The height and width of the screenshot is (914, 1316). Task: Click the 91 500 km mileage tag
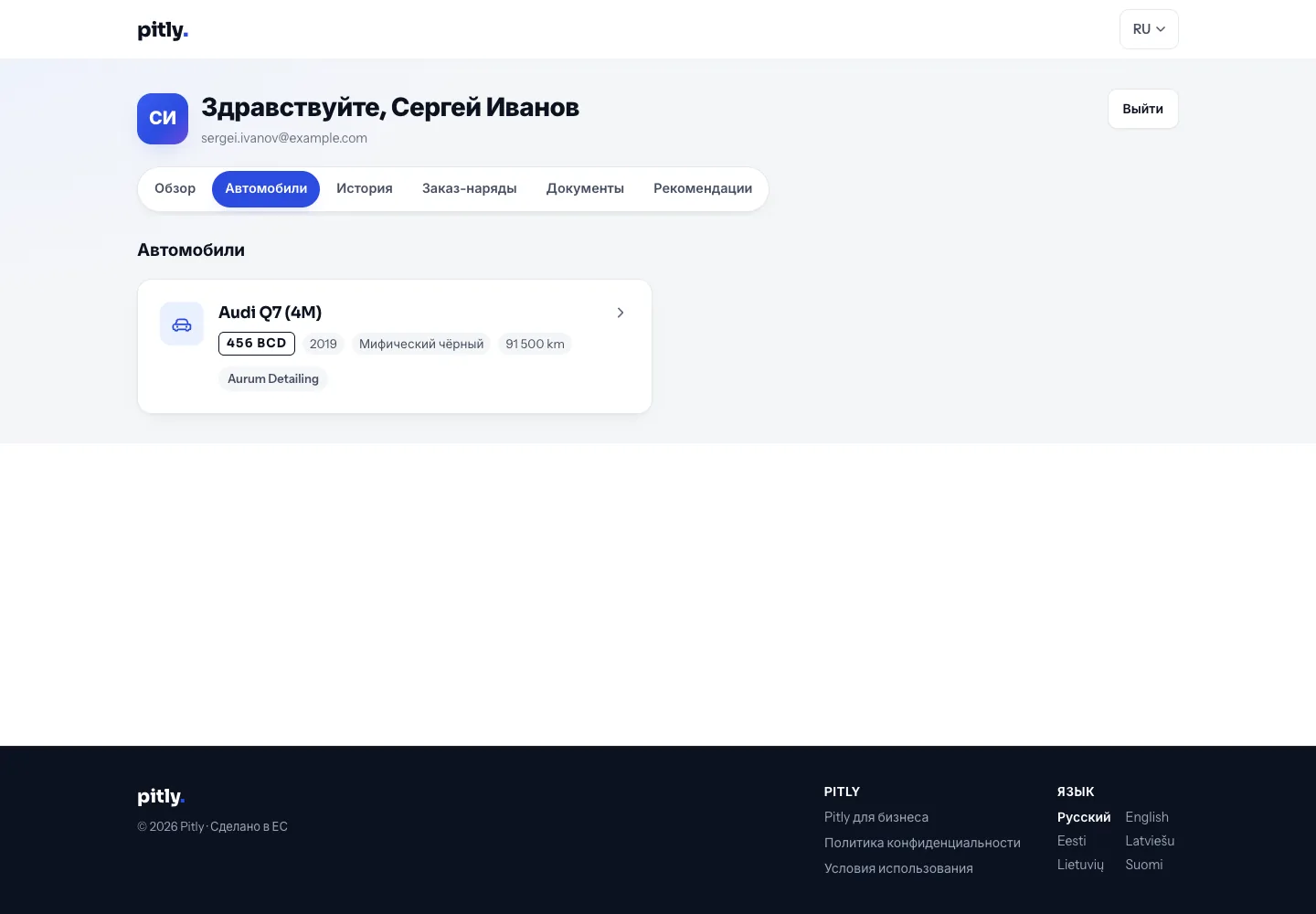point(535,344)
